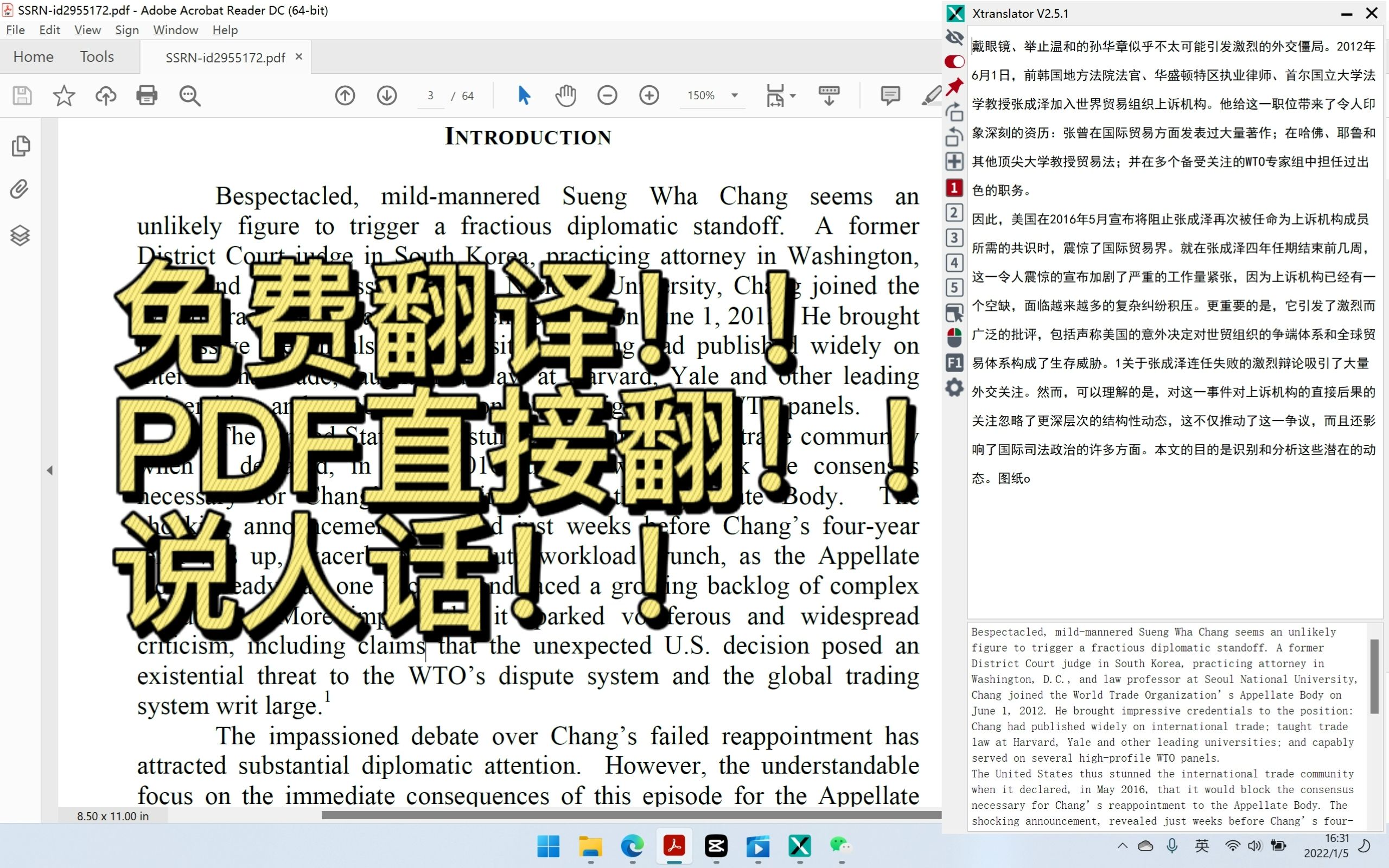The width and height of the screenshot is (1389, 868).
Task: Click the Zoom In plus button
Action: pos(648,95)
